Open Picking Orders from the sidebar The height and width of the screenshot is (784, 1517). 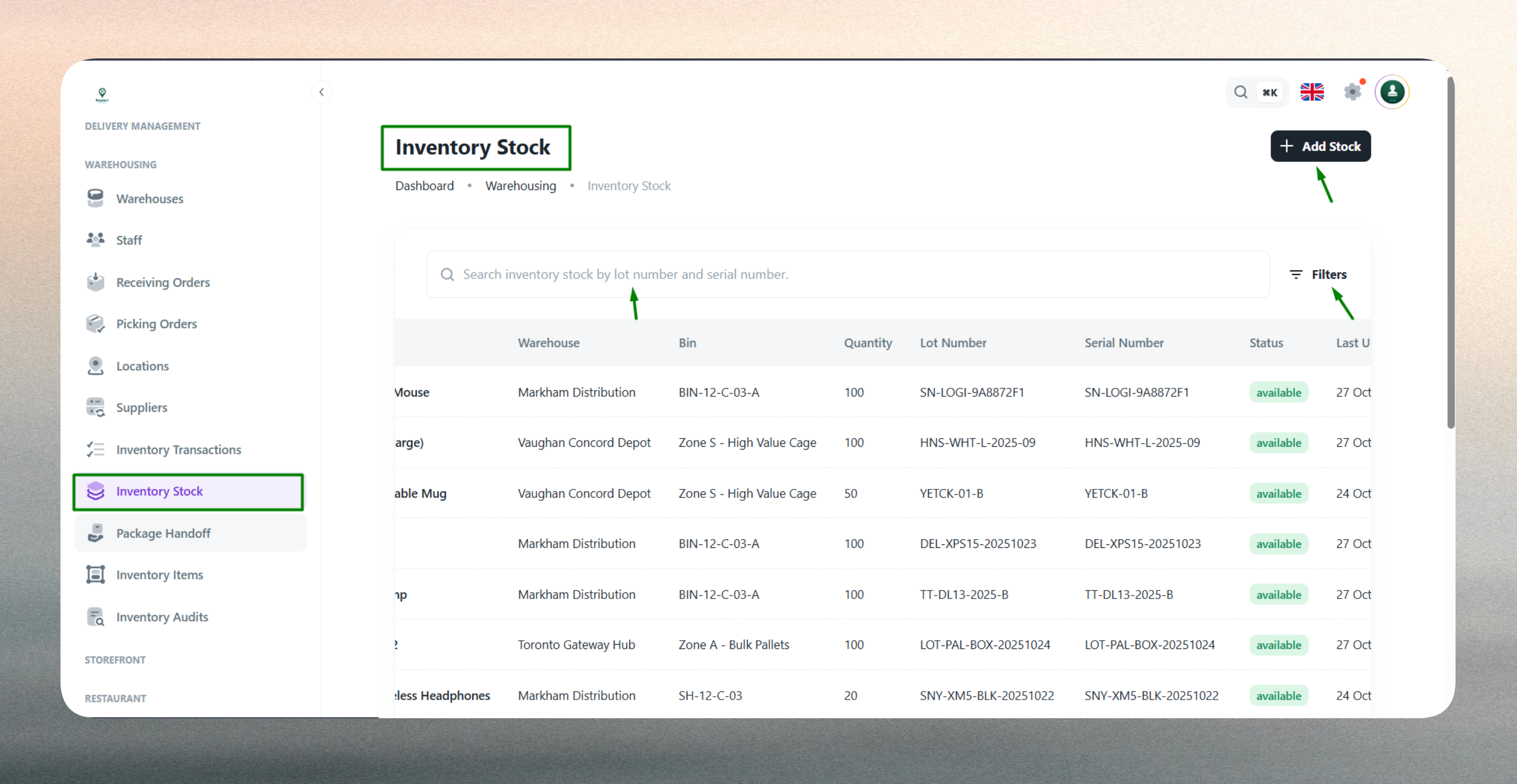(156, 324)
